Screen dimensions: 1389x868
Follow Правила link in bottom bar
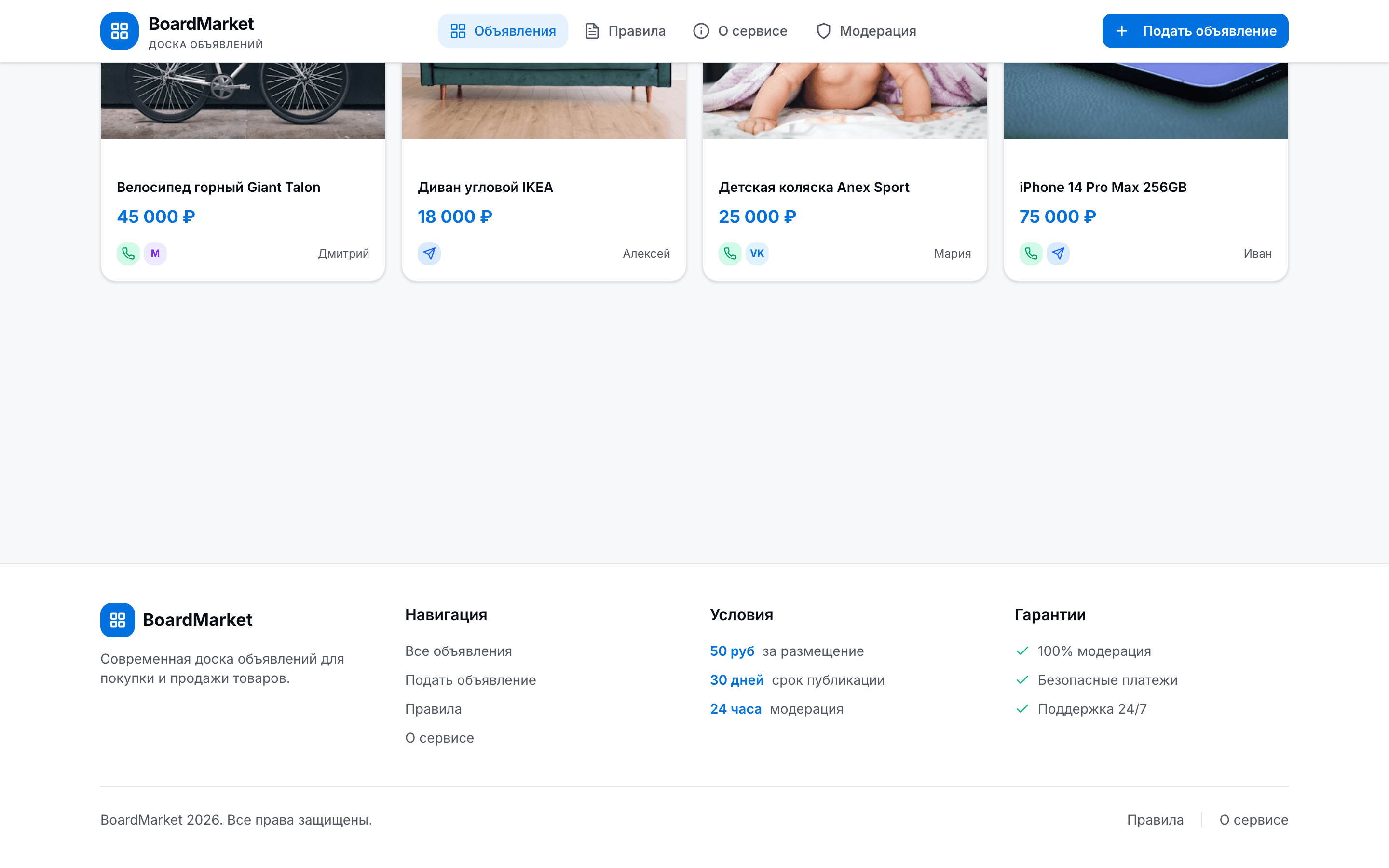(x=1156, y=820)
